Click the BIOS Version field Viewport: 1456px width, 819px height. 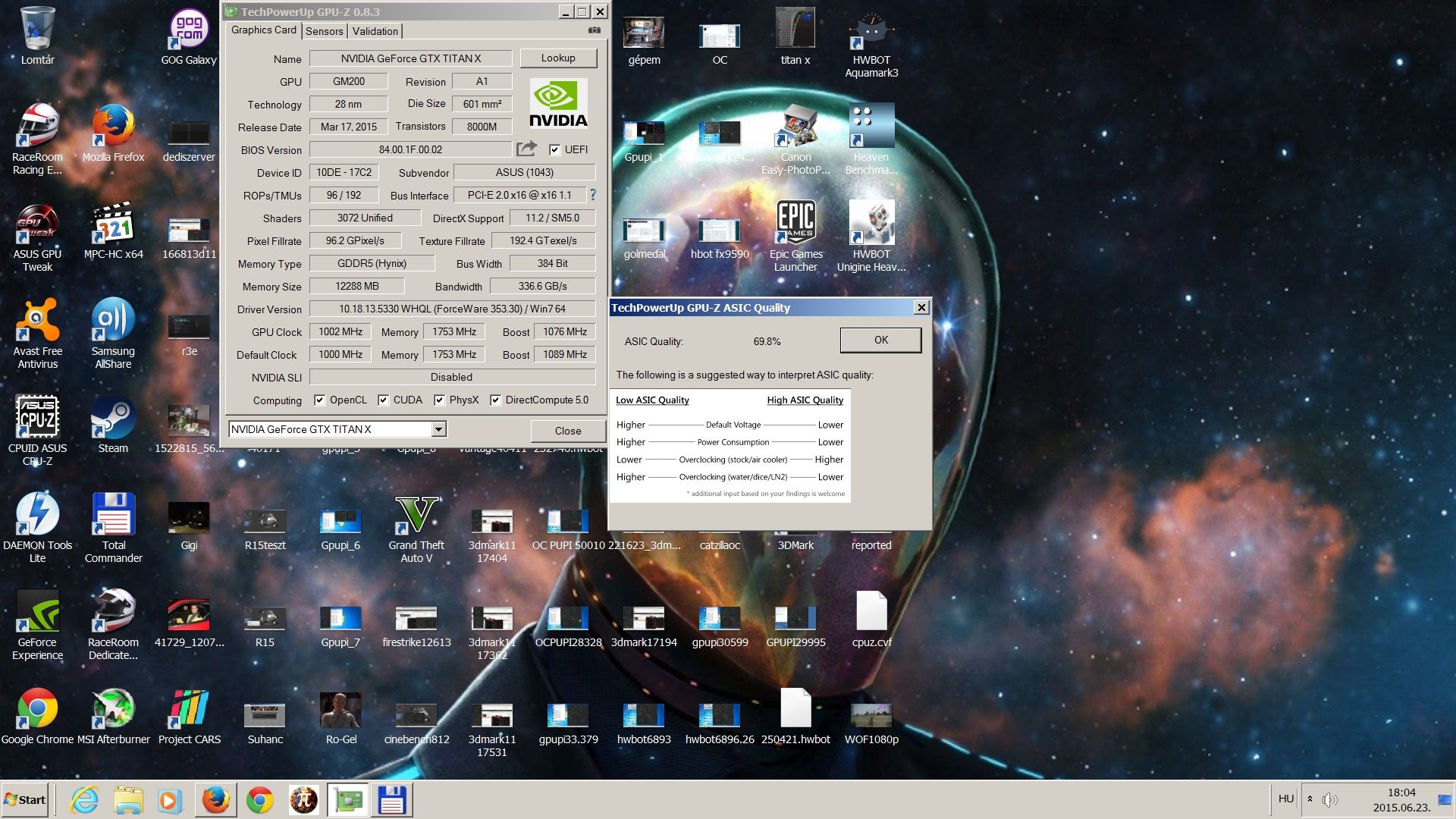point(410,149)
